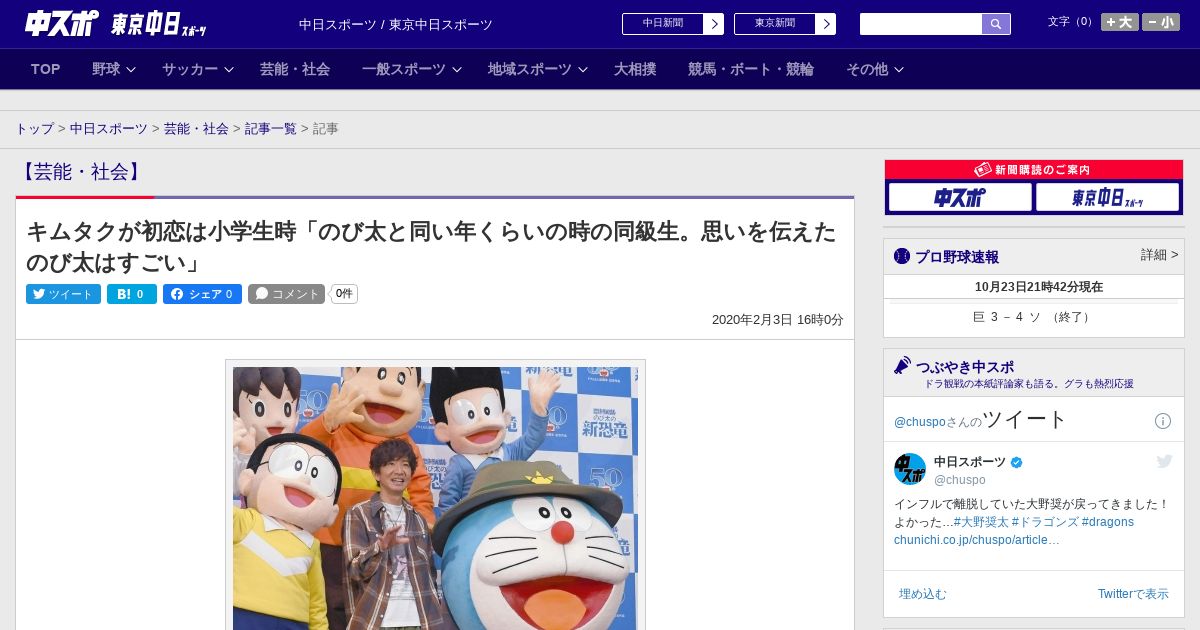Click the search magnifier button
This screenshot has width=1200, height=630.
pos(996,24)
